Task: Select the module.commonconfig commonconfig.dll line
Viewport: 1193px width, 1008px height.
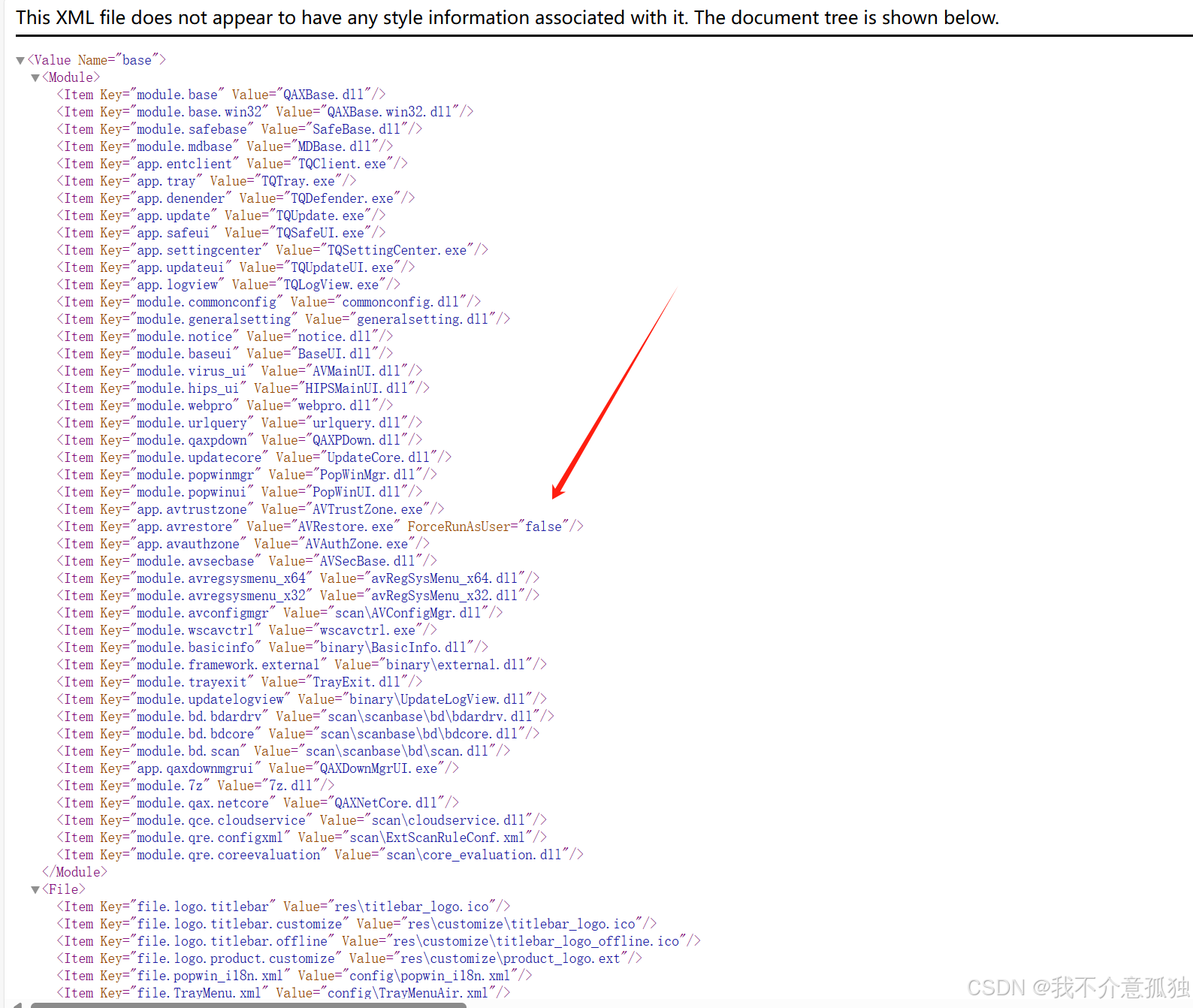Action: pos(269,302)
